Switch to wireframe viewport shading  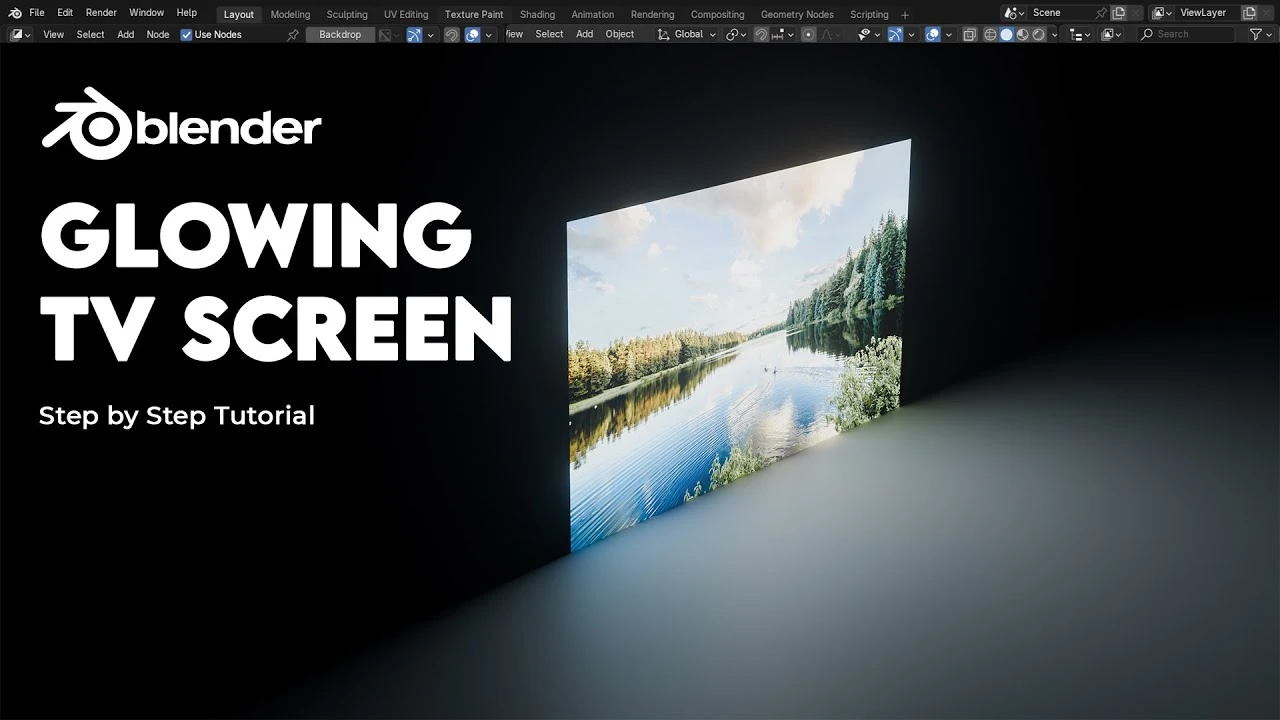[x=990, y=34]
